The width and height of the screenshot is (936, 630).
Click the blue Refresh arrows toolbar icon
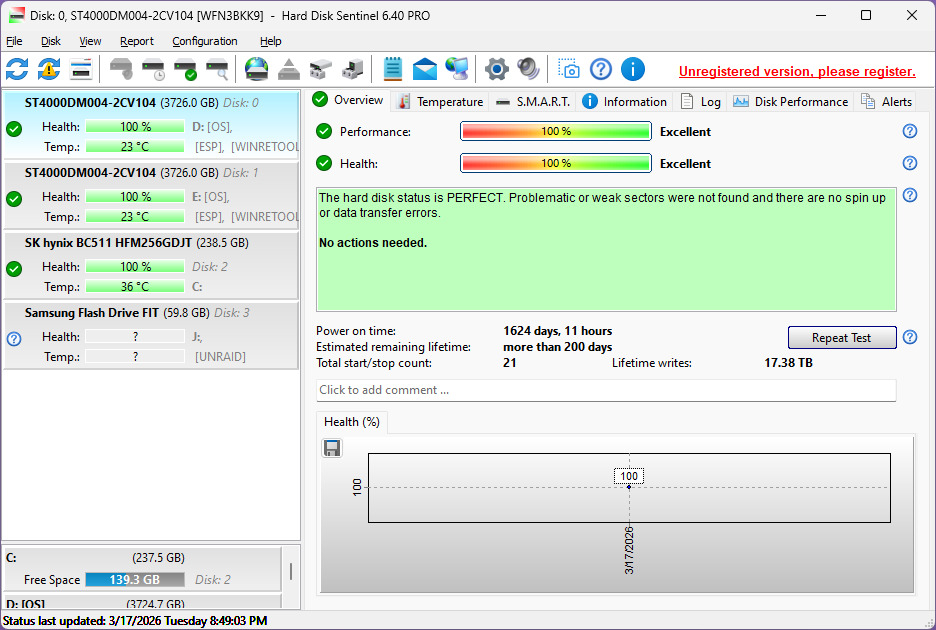(17, 69)
